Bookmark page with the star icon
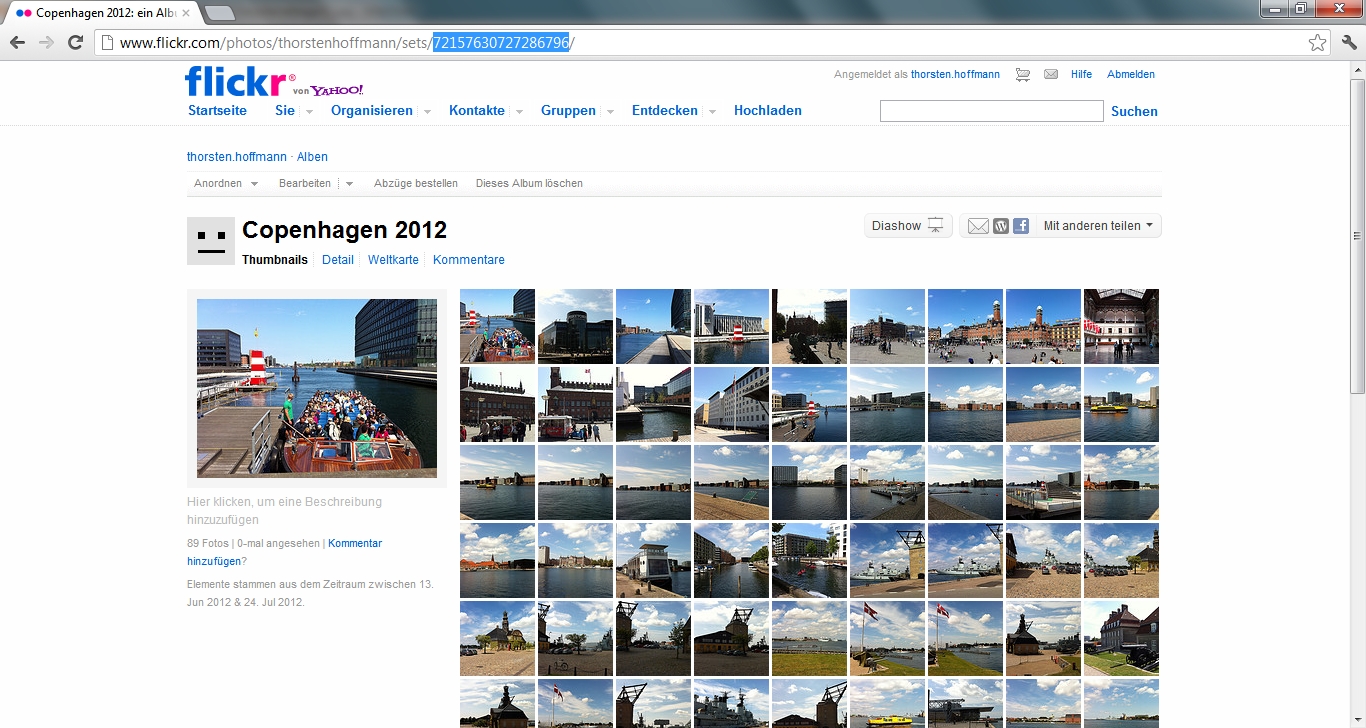 1317,43
